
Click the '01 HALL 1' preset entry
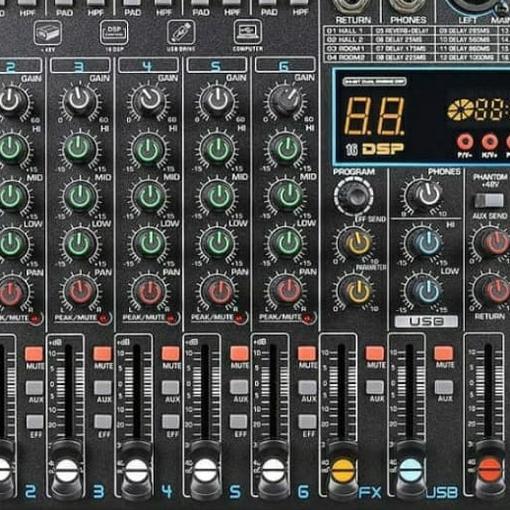pos(347,31)
